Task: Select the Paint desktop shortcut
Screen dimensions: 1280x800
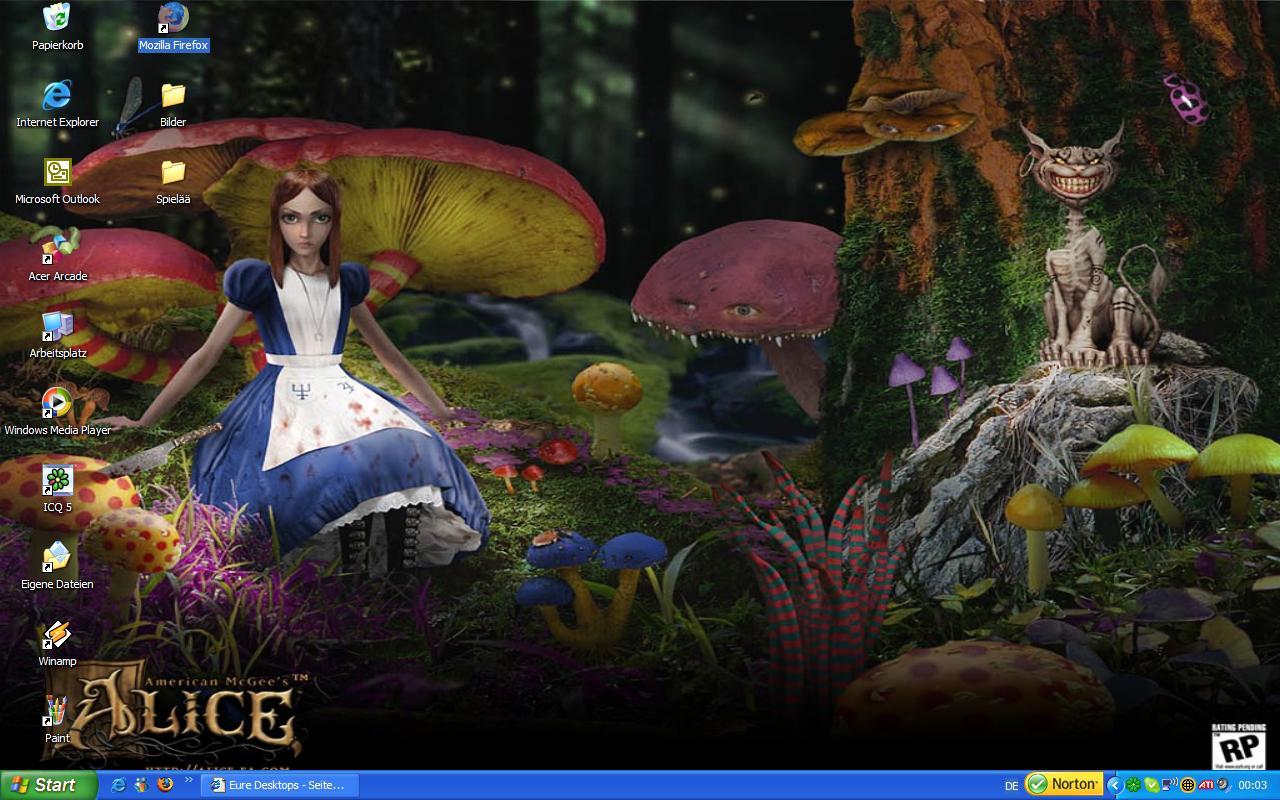Action: click(57, 720)
